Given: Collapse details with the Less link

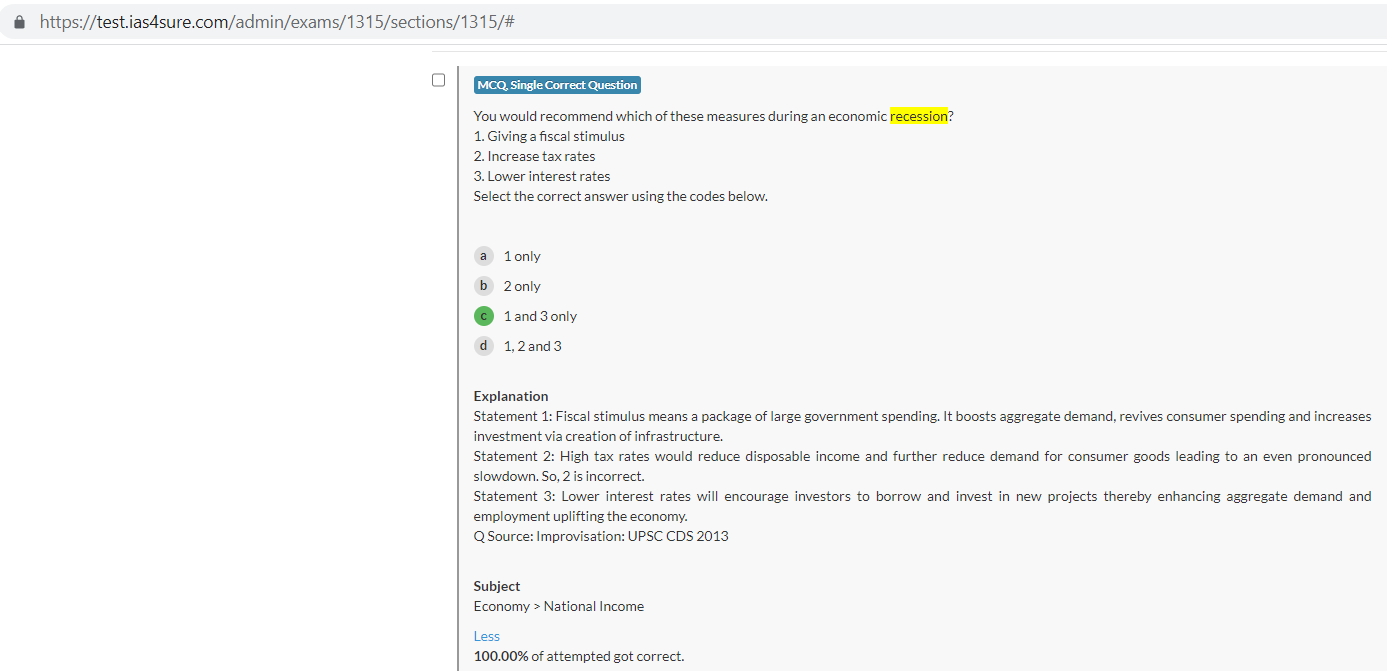Looking at the screenshot, I should [486, 636].
